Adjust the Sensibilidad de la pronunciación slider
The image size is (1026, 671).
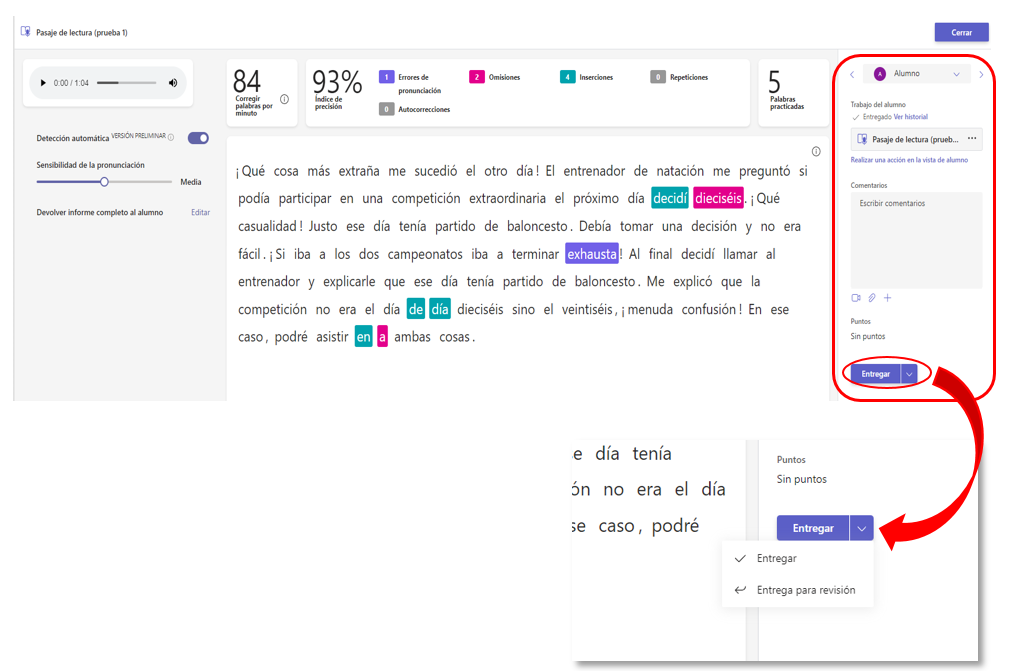103,182
